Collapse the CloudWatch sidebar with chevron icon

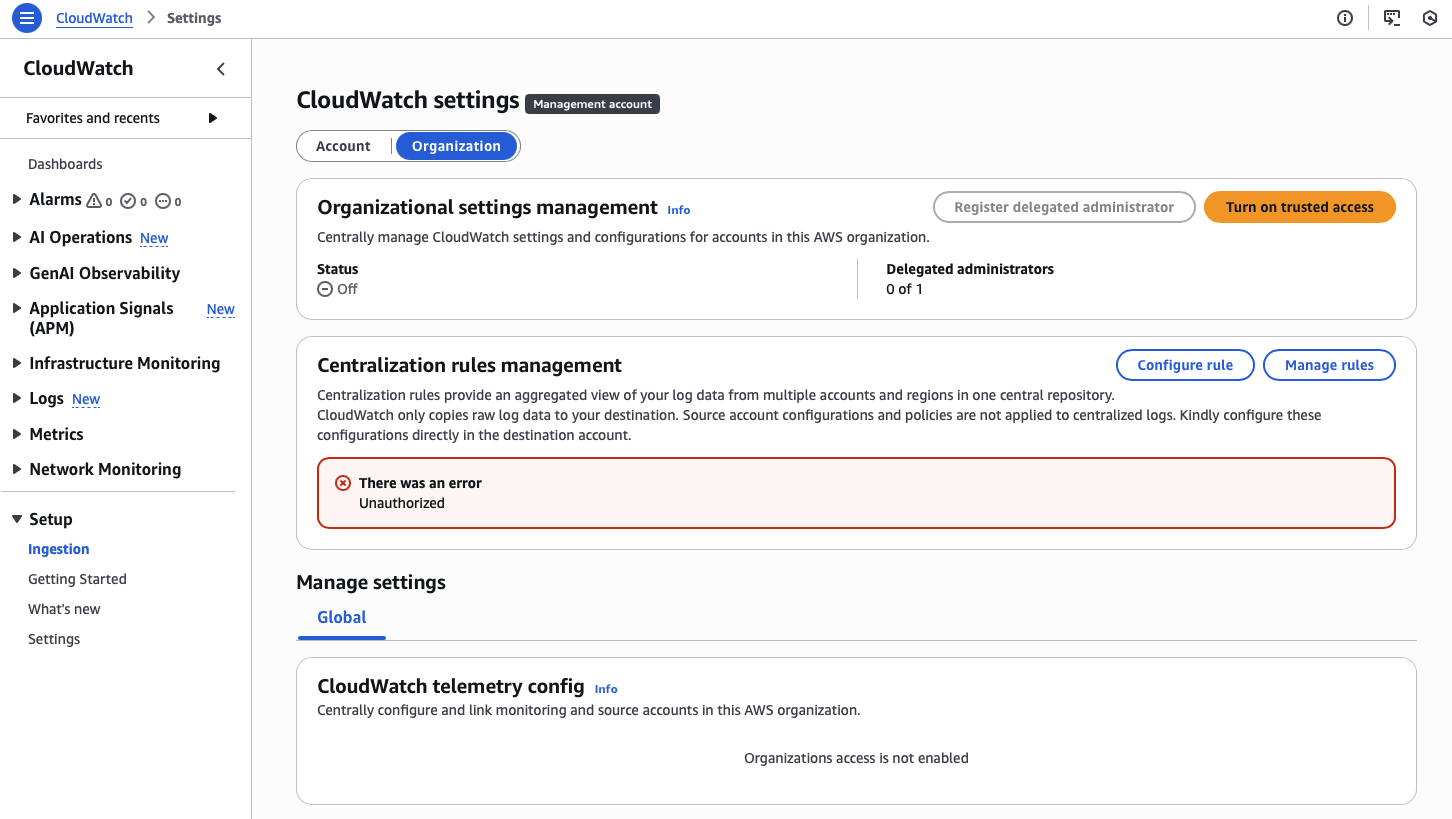tap(221, 69)
